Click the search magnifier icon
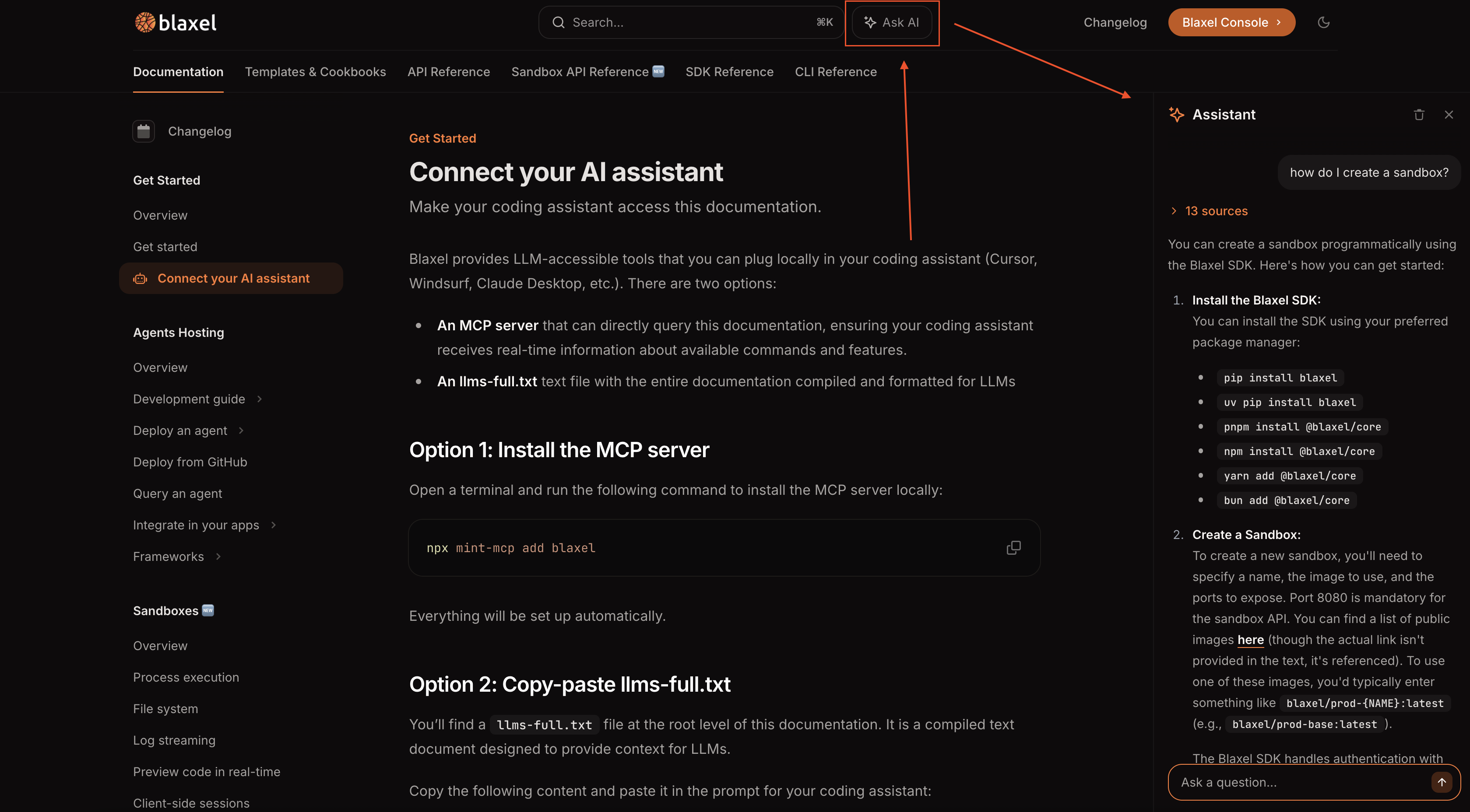The image size is (1470, 812). click(558, 22)
